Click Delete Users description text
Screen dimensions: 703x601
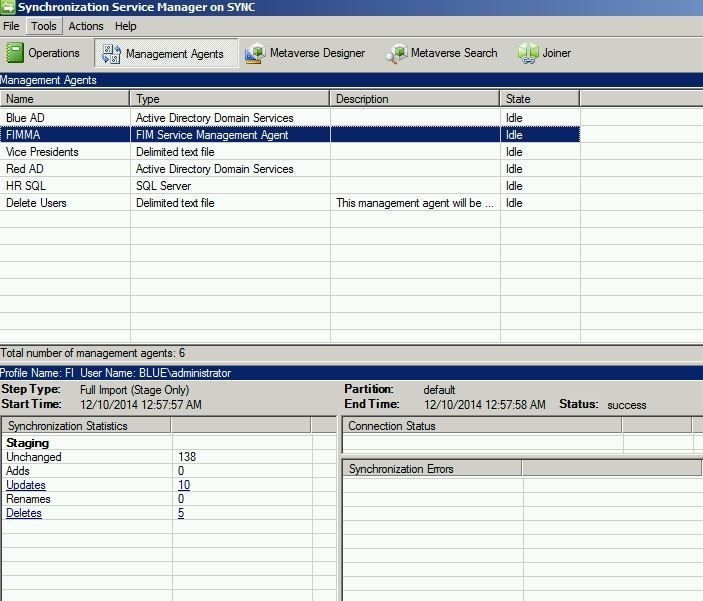(415, 203)
